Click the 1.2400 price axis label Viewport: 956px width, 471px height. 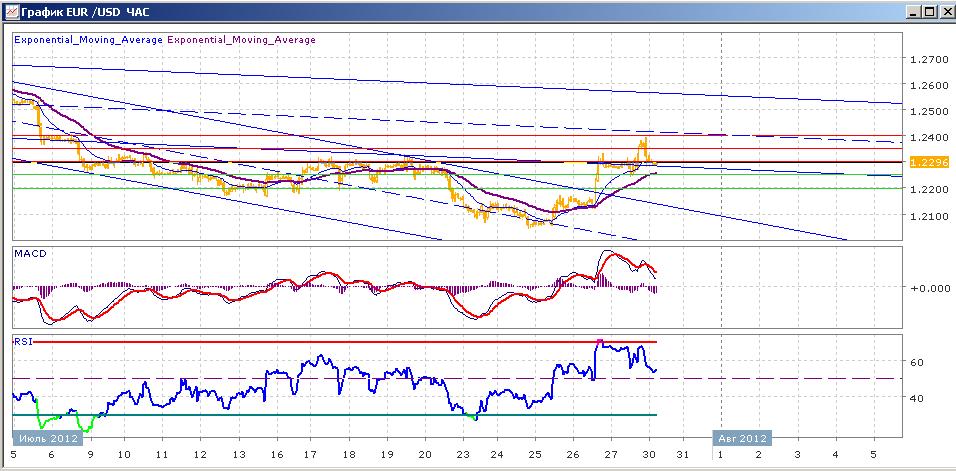[929, 137]
